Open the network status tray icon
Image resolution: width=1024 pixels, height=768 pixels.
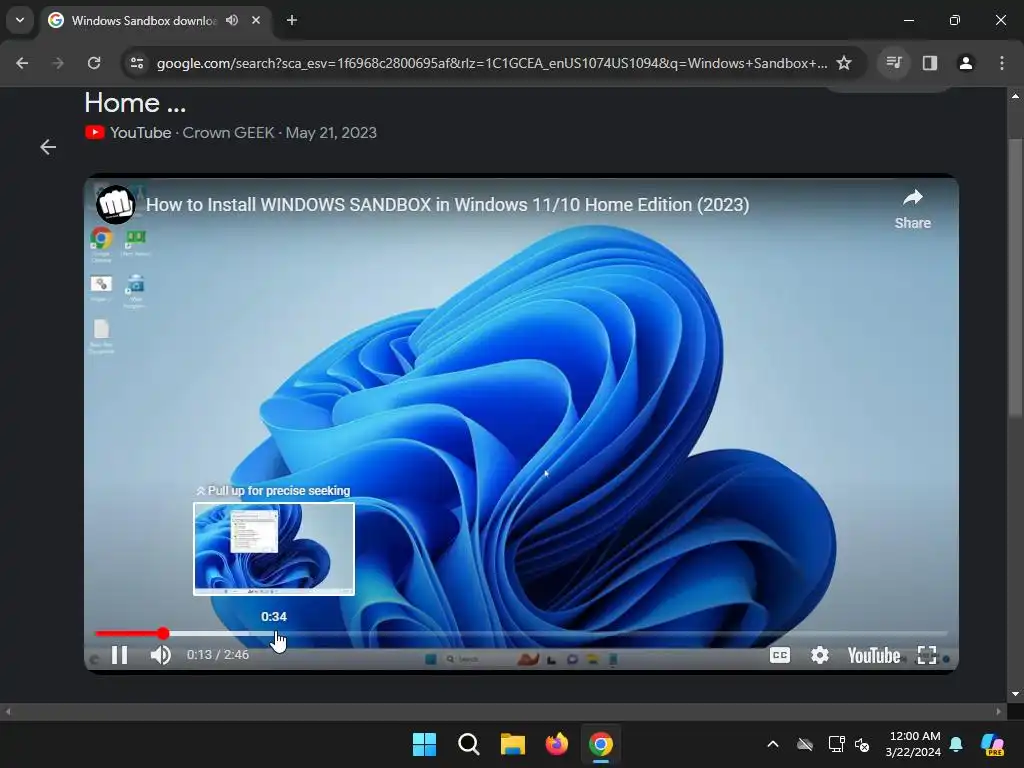pyautogui.click(x=837, y=744)
